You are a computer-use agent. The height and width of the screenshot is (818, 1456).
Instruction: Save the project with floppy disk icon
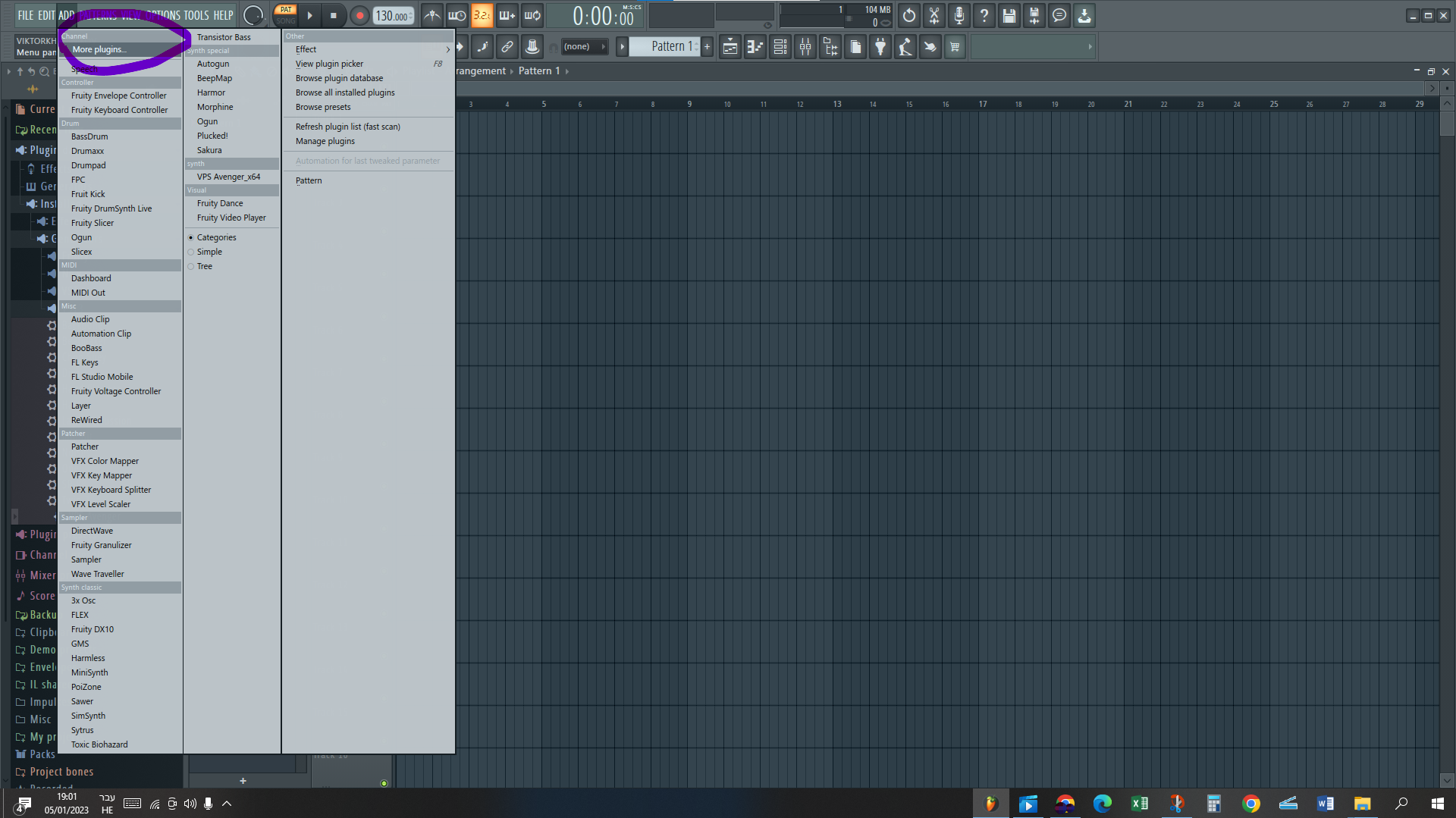[1009, 15]
